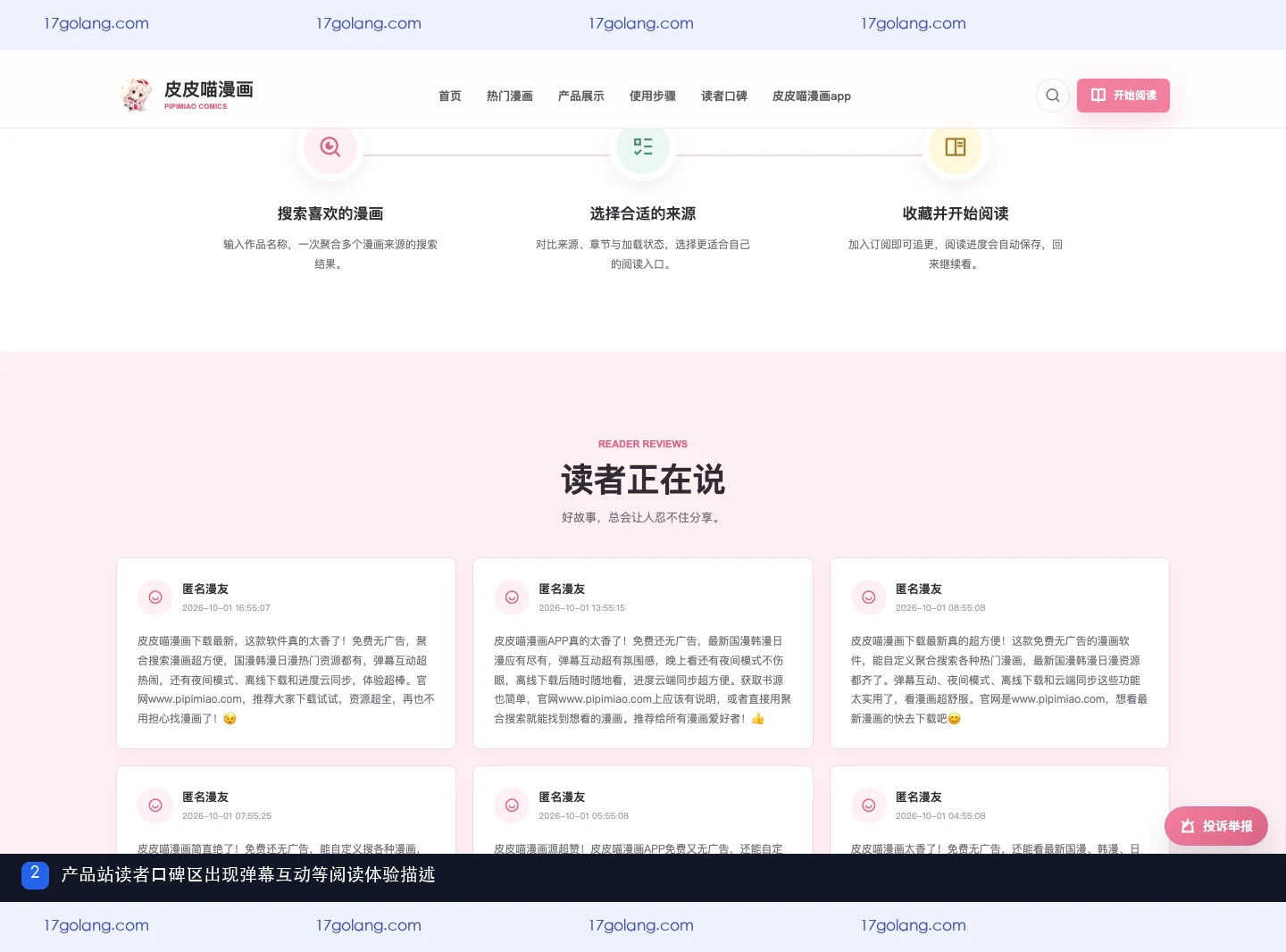
Task: Click the search comics step icon
Action: (330, 147)
